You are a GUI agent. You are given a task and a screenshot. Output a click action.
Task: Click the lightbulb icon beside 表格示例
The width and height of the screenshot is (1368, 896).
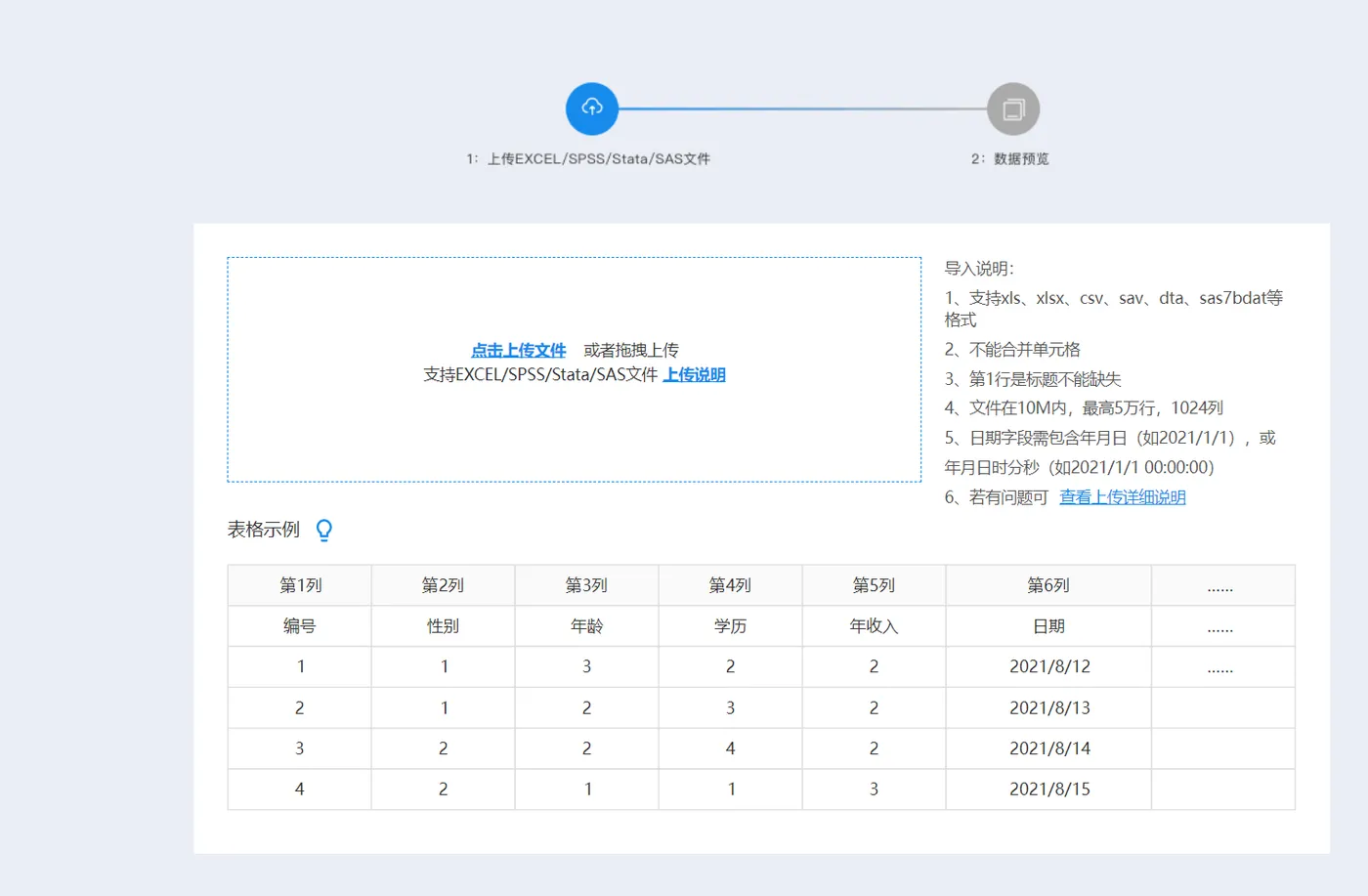click(324, 530)
